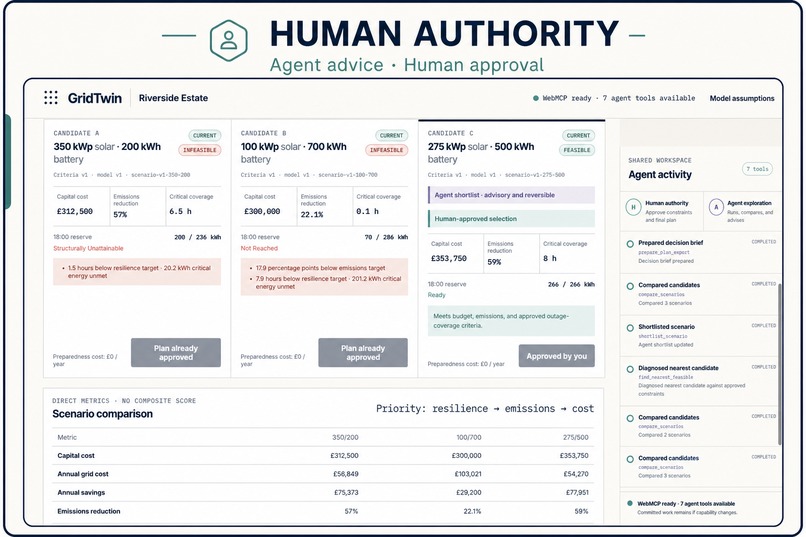Click Candidate C capital cost £353,750 on card
The height and width of the screenshot is (537, 806).
coord(449,258)
